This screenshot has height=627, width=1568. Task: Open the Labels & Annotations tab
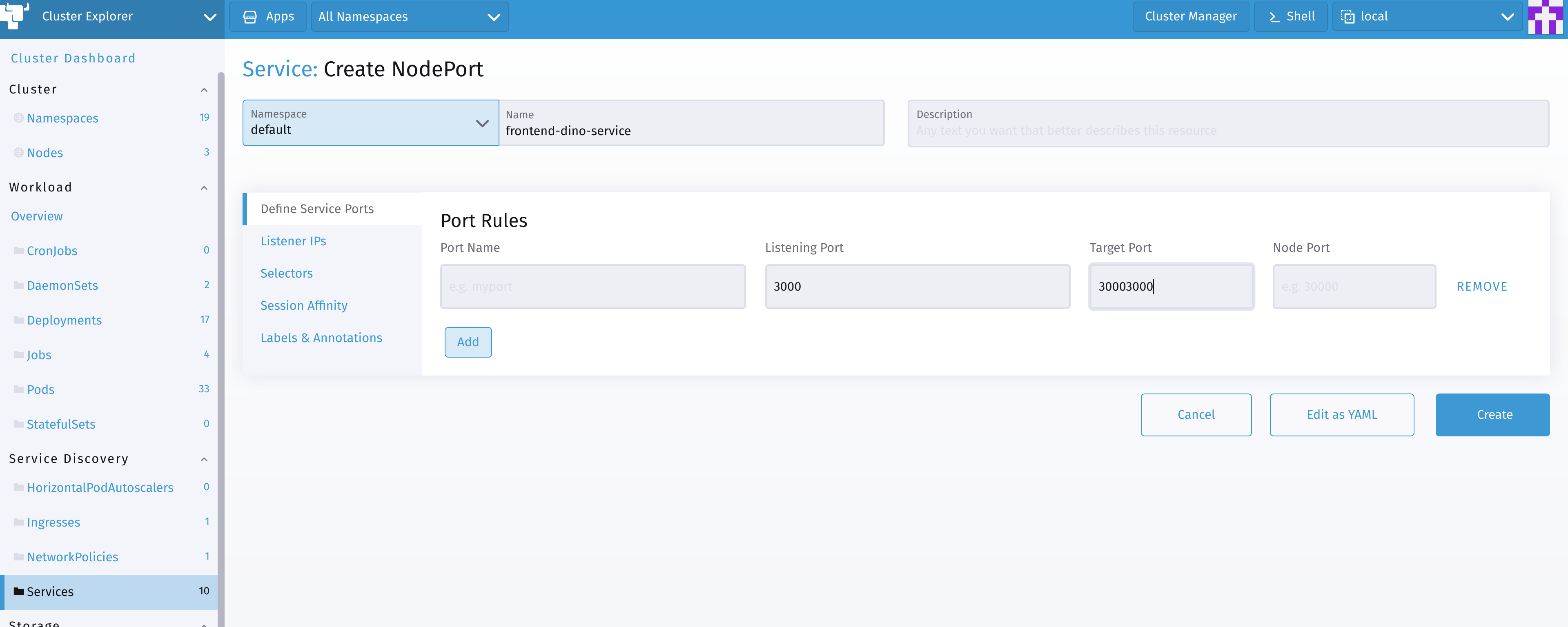(x=321, y=338)
